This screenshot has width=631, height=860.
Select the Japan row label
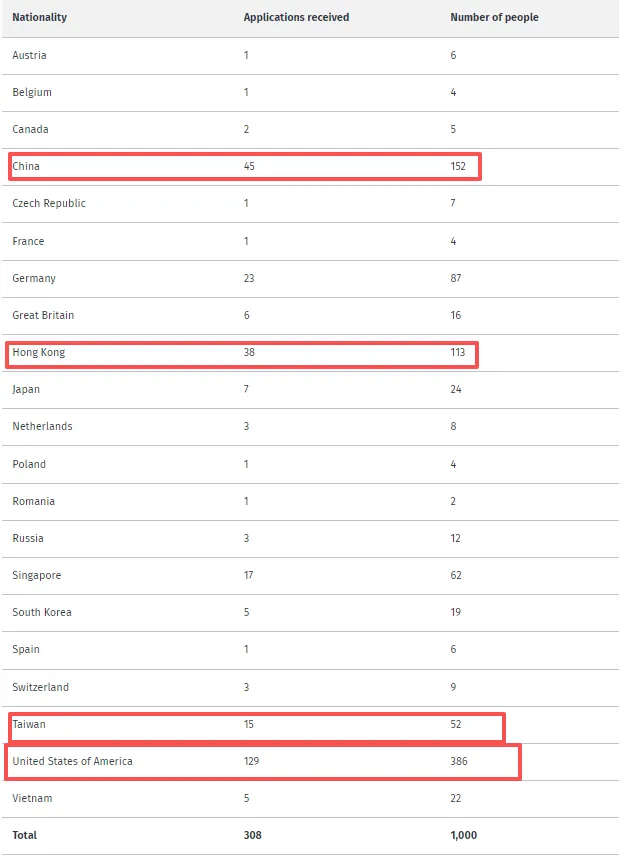tap(26, 390)
